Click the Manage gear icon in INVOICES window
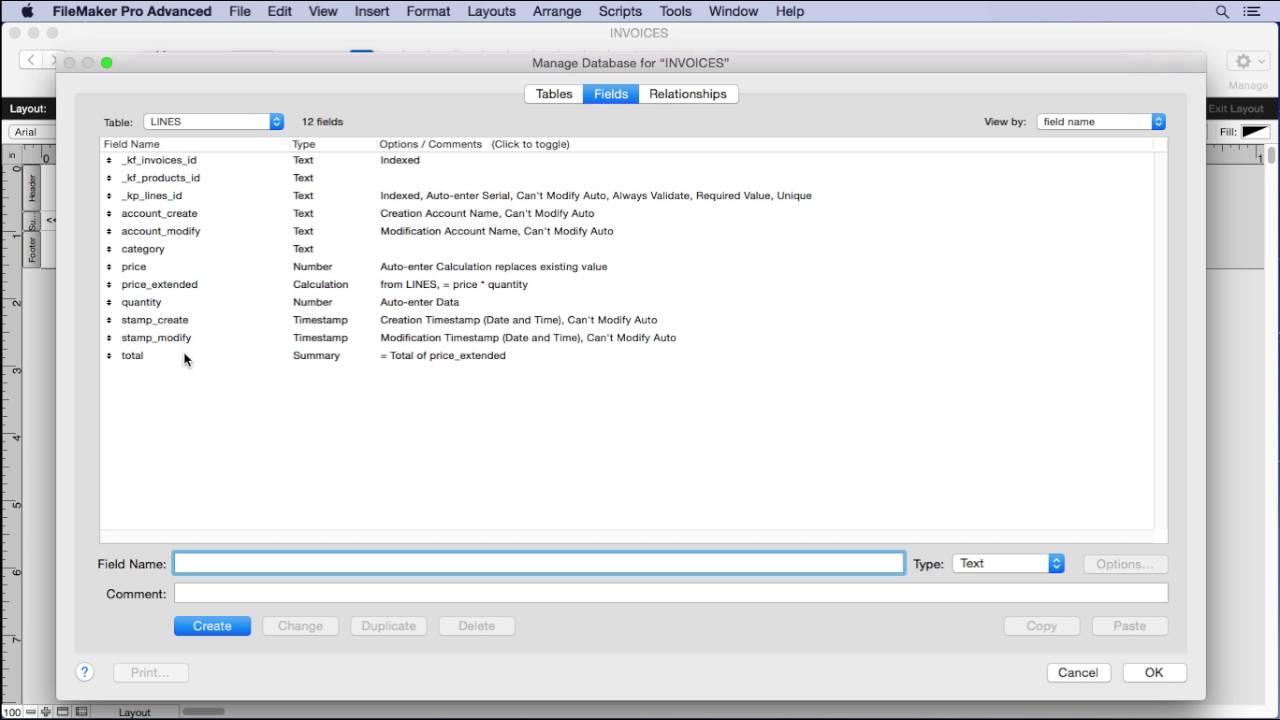The width and height of the screenshot is (1280, 720). coord(1248,61)
